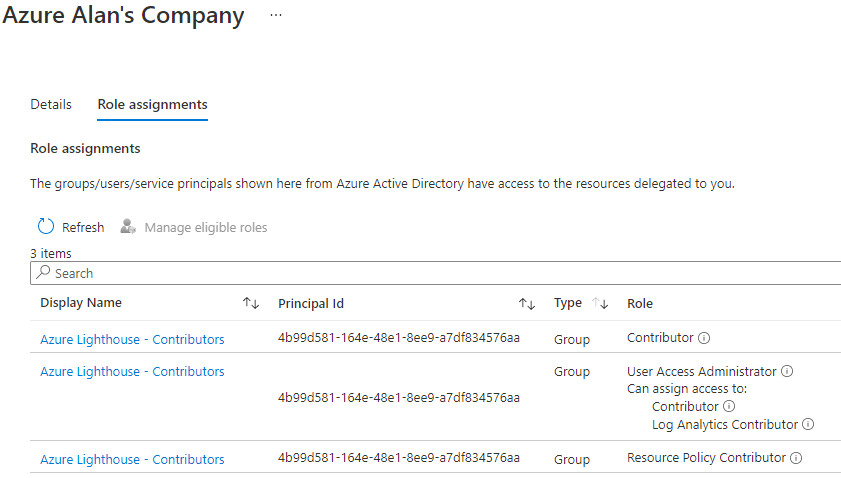Screen dimensions: 841x478
Task: Click the Manage eligible roles person icon
Action: point(128,227)
